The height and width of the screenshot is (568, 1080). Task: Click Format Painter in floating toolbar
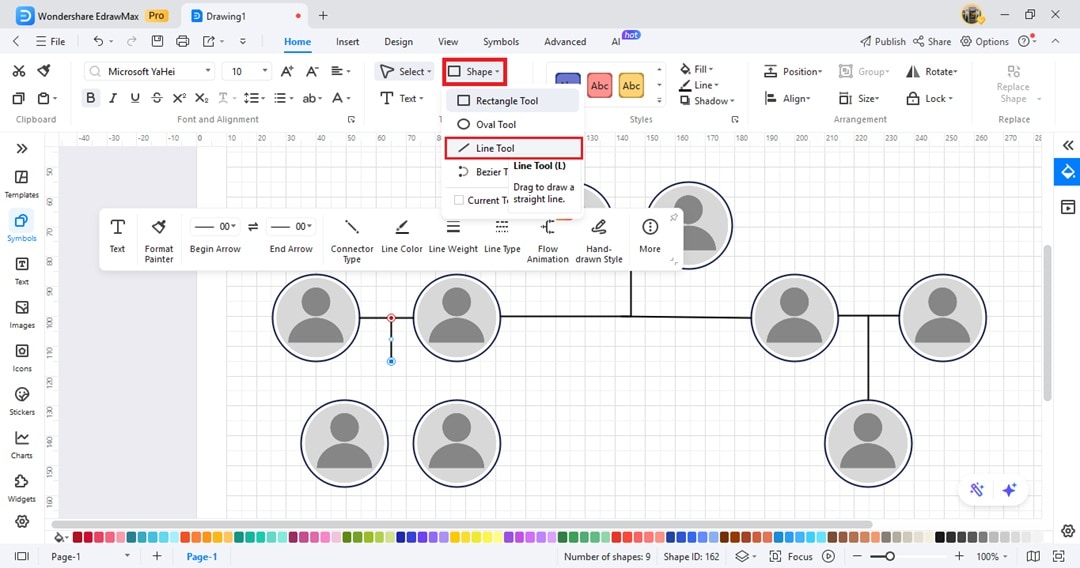click(159, 240)
